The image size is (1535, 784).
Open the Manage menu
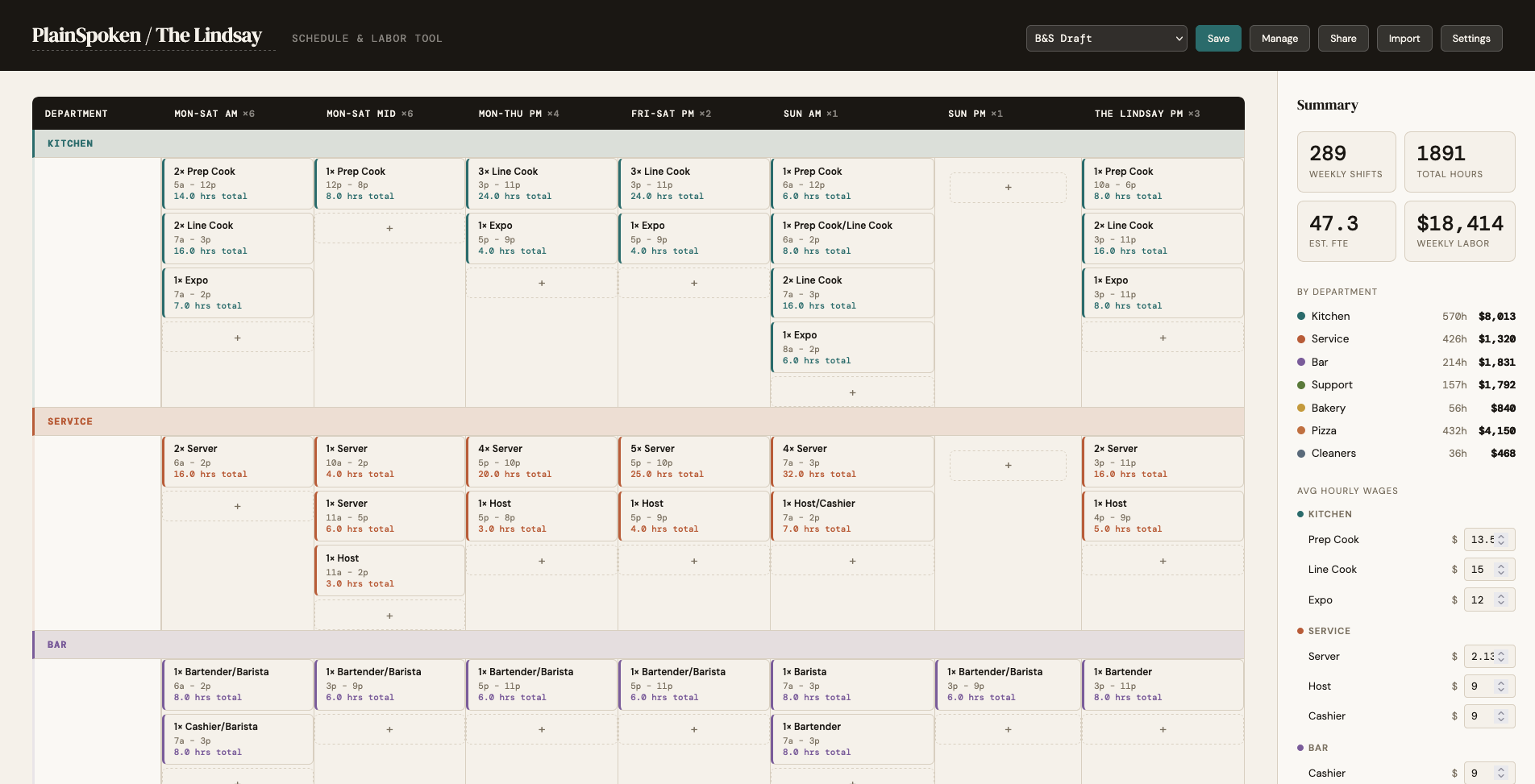[1279, 39]
